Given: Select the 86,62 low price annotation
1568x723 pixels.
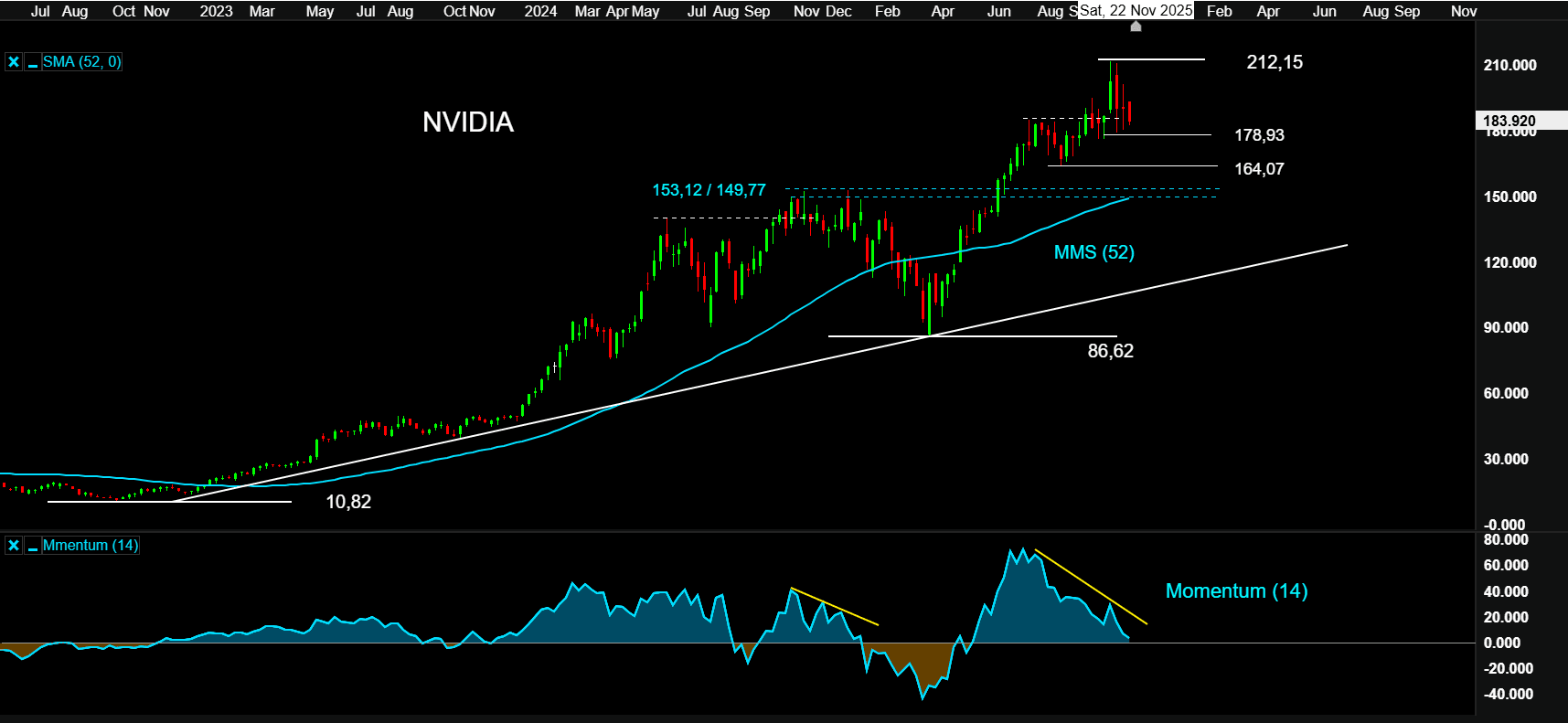Looking at the screenshot, I should pos(1110,351).
